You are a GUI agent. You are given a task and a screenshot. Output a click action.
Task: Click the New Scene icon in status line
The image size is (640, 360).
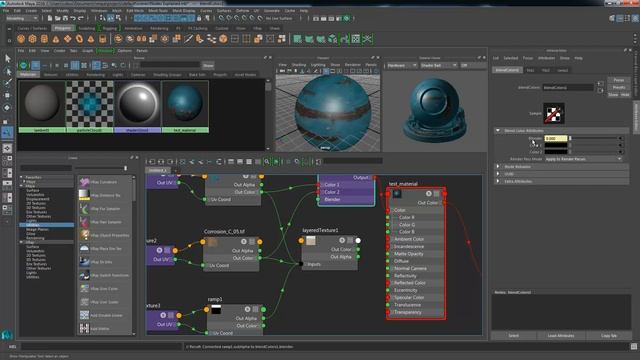pyautogui.click(x=50, y=18)
